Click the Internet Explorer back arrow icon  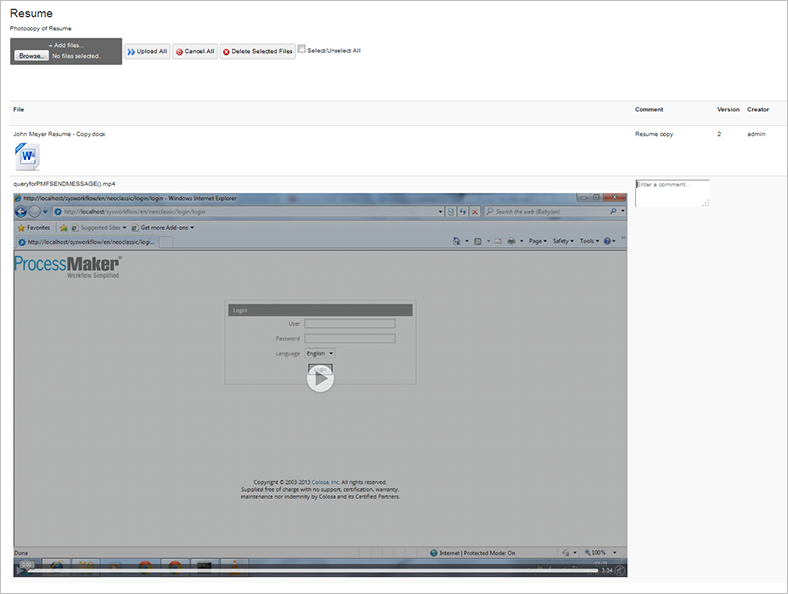coord(21,212)
